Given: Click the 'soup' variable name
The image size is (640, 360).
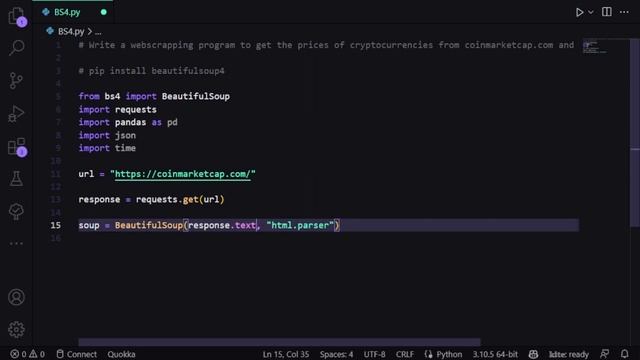Looking at the screenshot, I should click(x=89, y=225).
